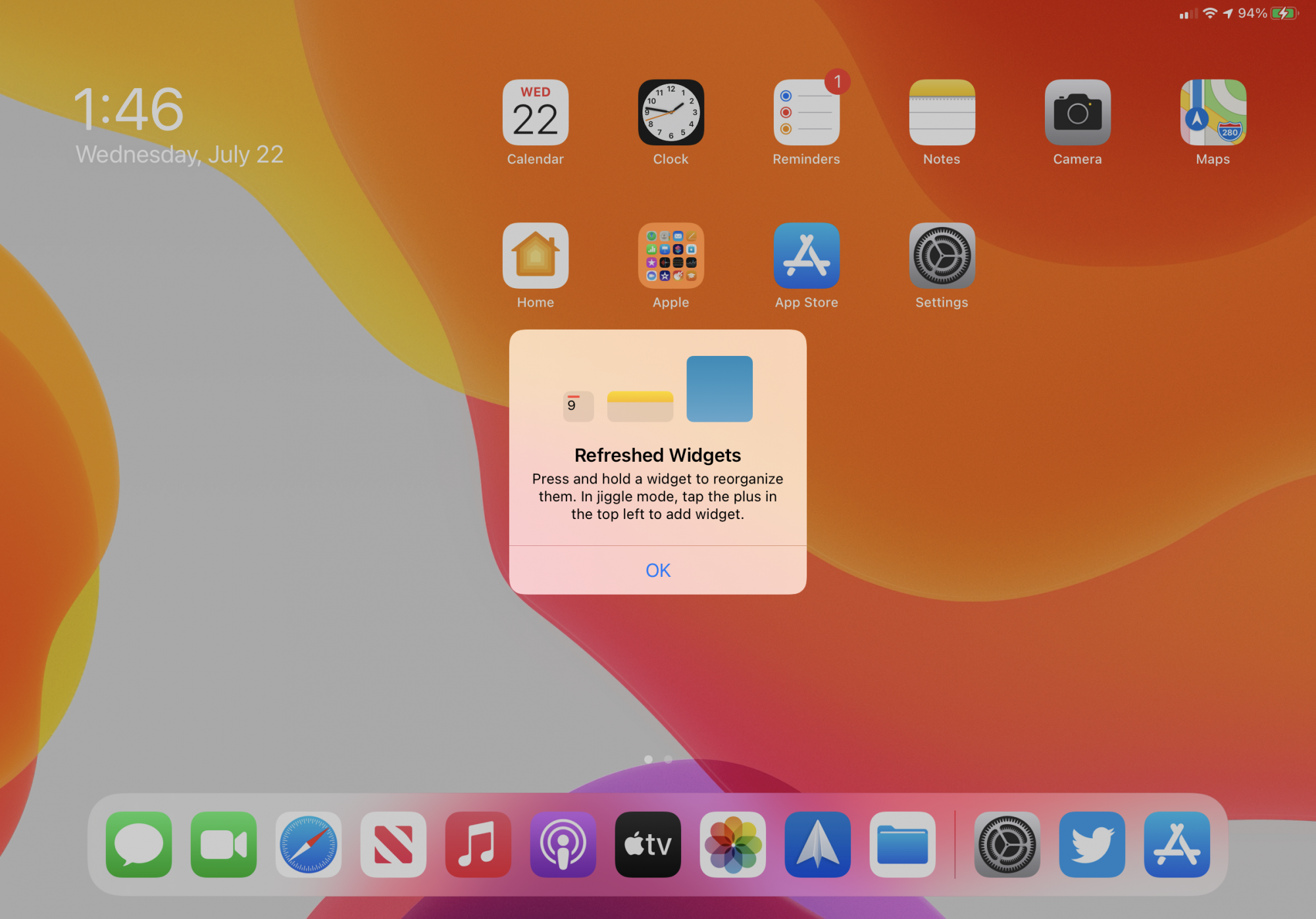Open the Home app
Screen dimensions: 1316x919
tap(535, 256)
